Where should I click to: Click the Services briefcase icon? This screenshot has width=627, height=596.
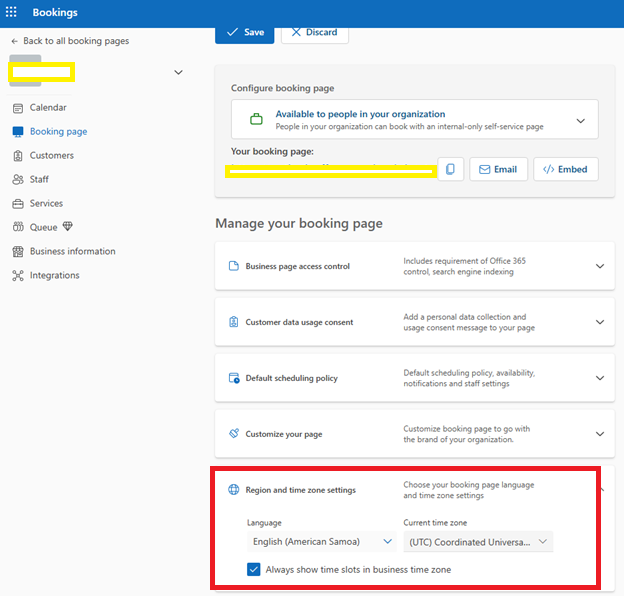18,204
